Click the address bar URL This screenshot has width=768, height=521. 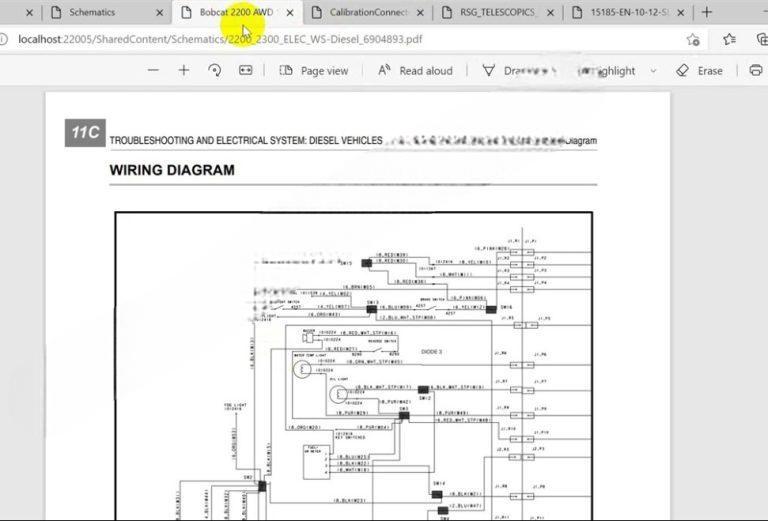pos(220,39)
